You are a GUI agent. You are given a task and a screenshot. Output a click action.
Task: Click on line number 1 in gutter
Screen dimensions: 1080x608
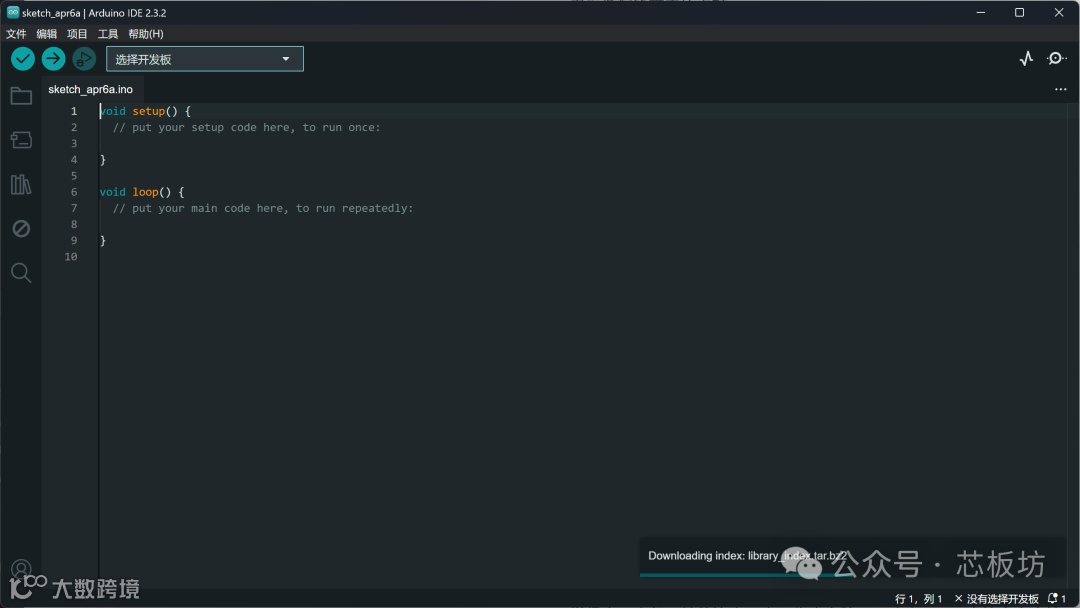[x=74, y=111]
